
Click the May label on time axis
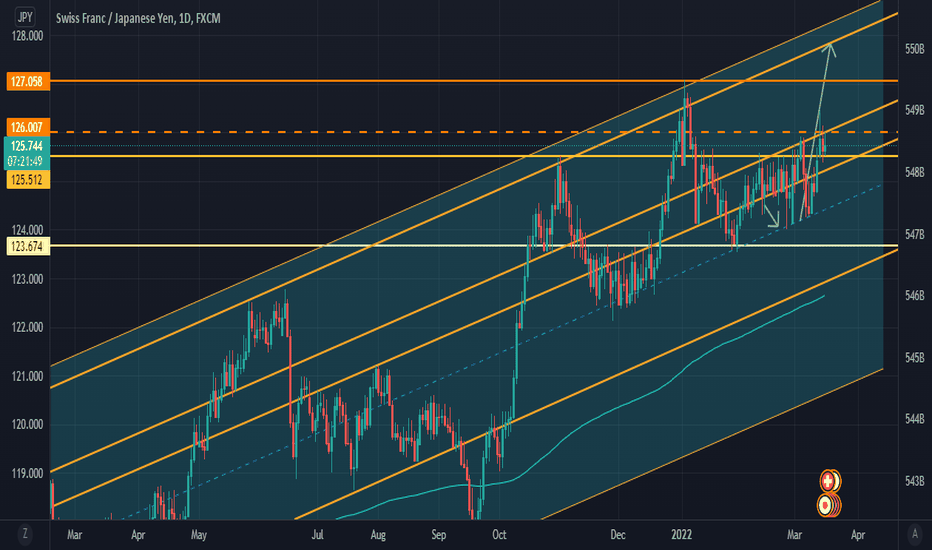coord(199,535)
